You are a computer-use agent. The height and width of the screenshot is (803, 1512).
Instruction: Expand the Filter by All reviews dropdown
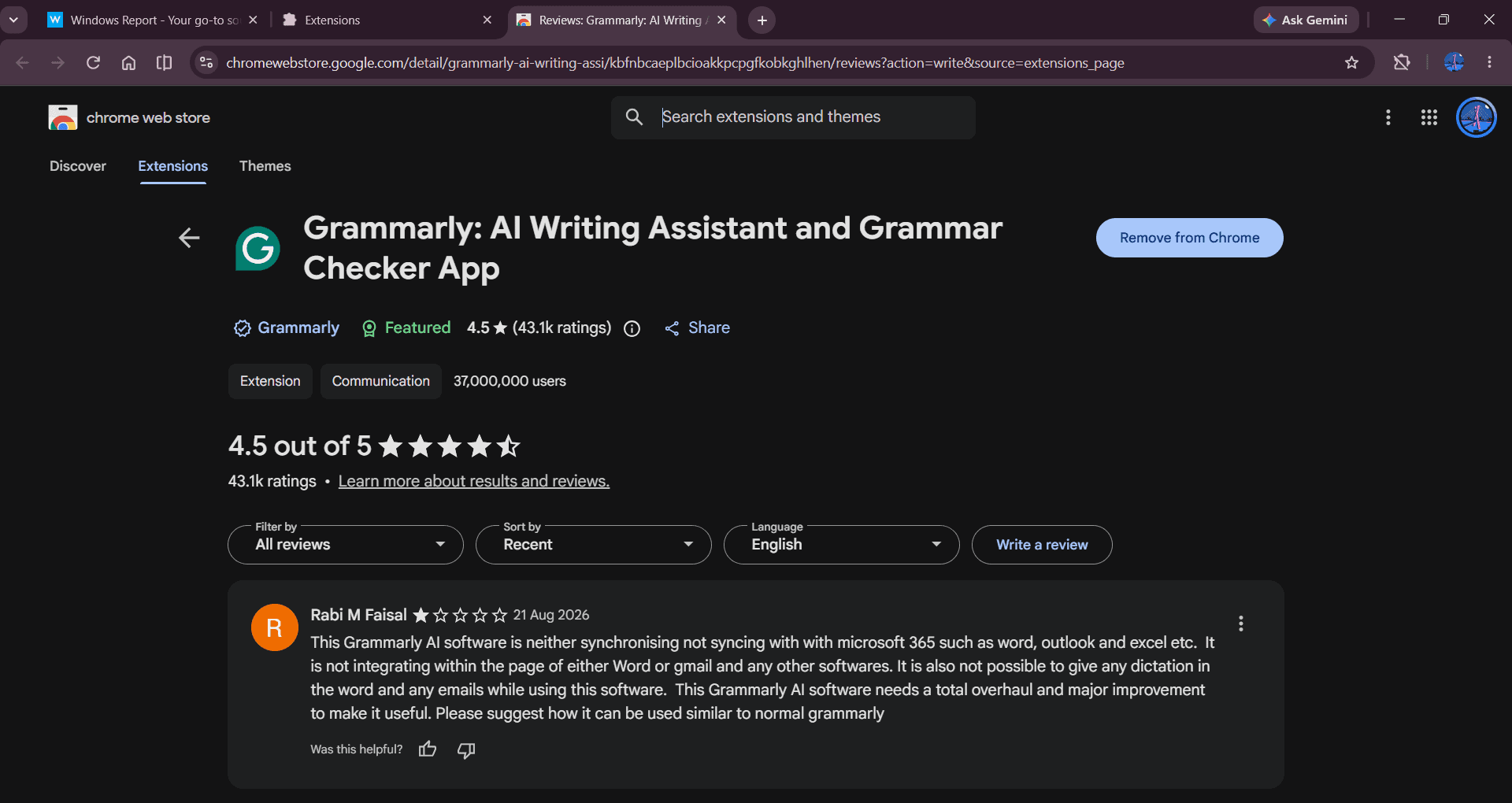point(346,545)
